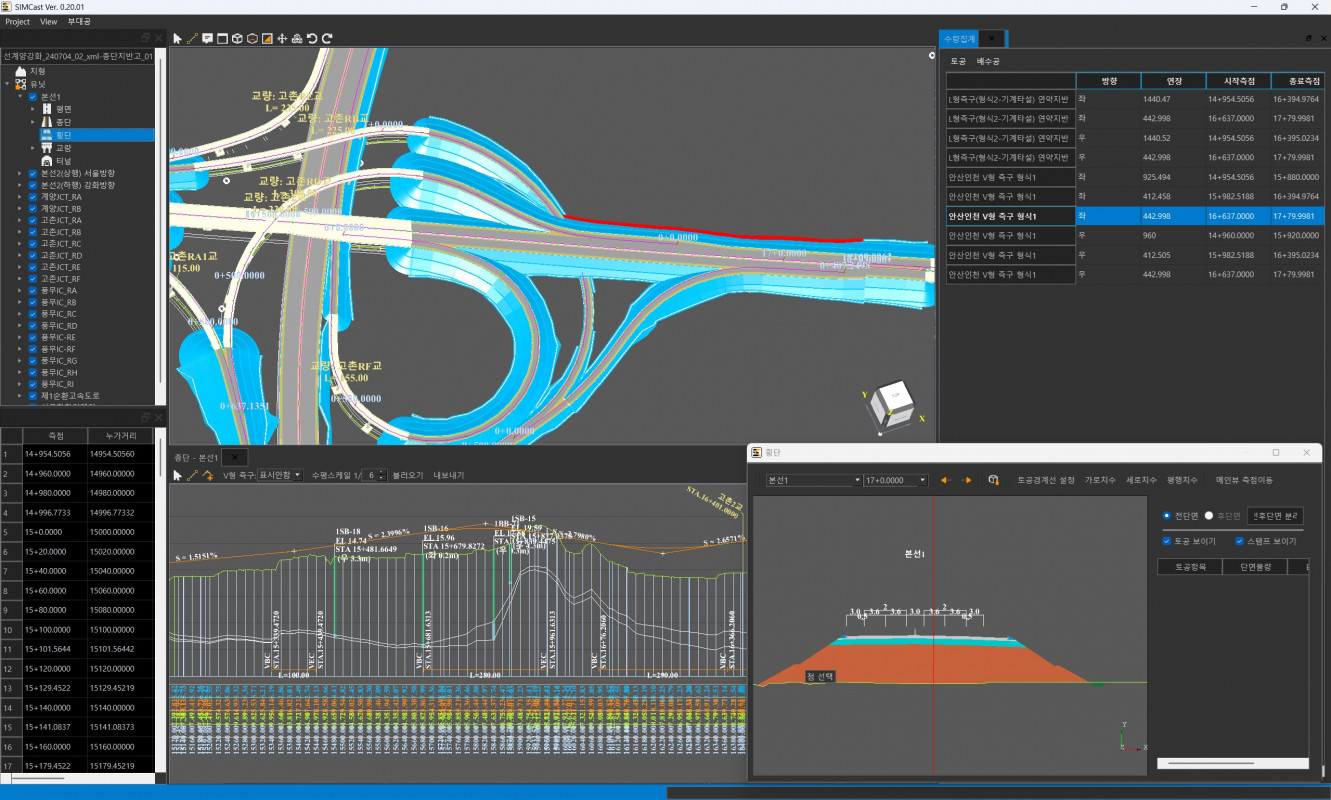
Task: Click the undo rotation arrow icon
Action: click(x=312, y=39)
